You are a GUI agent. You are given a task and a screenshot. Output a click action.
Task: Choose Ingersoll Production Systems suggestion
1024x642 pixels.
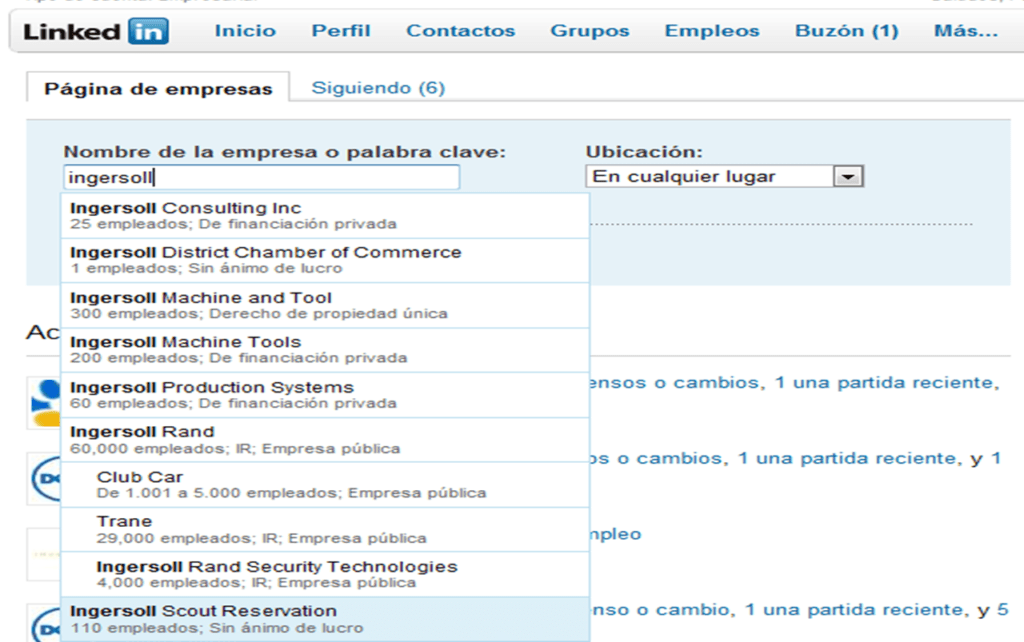click(x=325, y=395)
